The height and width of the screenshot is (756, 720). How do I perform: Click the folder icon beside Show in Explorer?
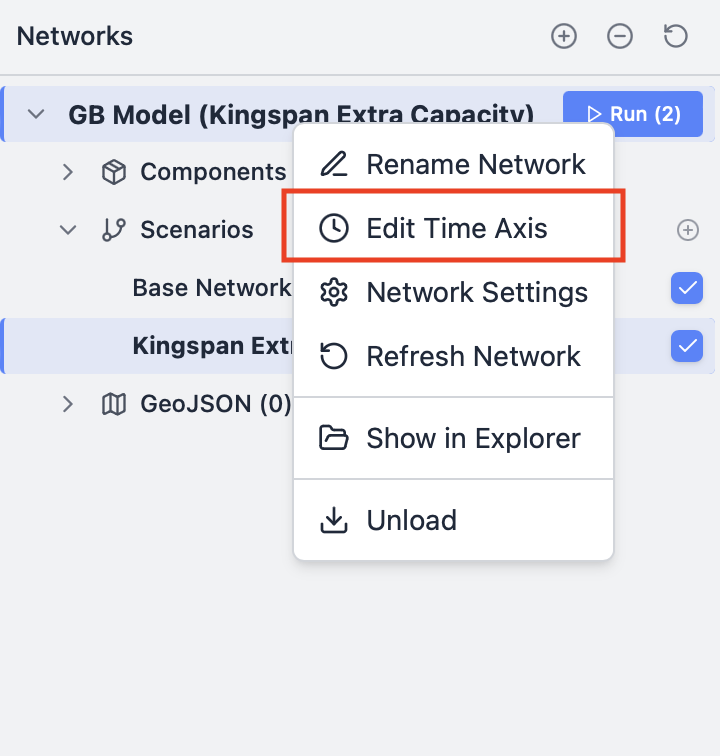[333, 438]
